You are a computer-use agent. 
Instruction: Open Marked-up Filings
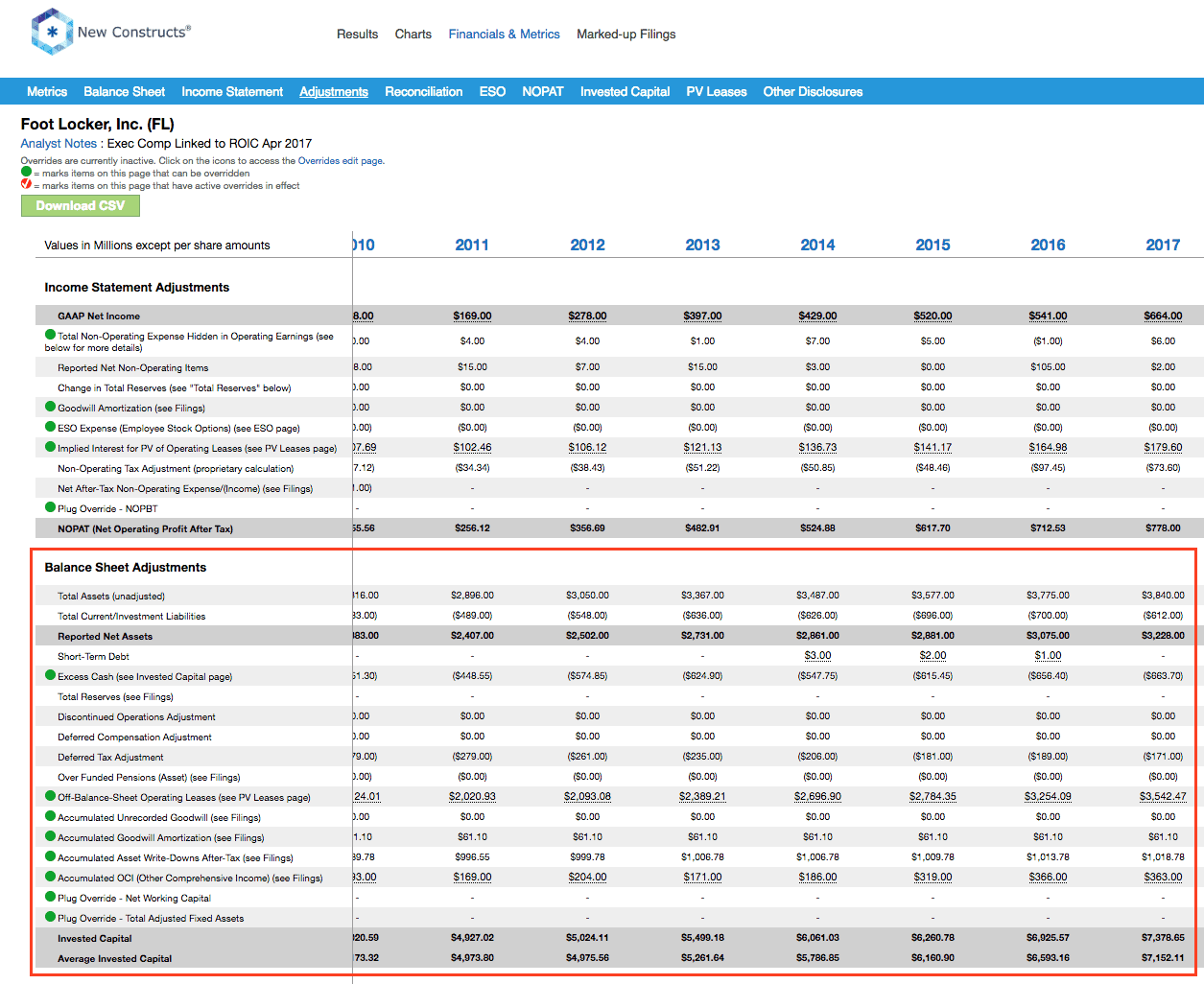click(x=626, y=34)
